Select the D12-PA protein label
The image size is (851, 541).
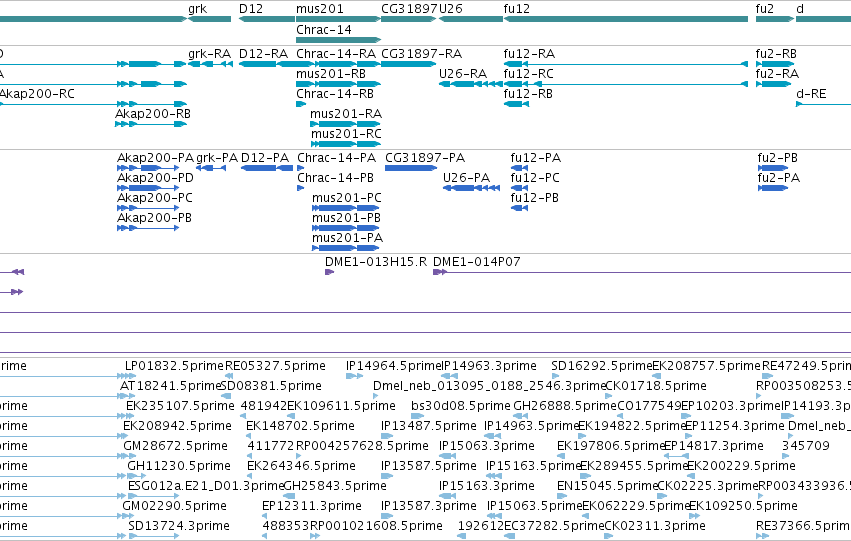(265, 158)
